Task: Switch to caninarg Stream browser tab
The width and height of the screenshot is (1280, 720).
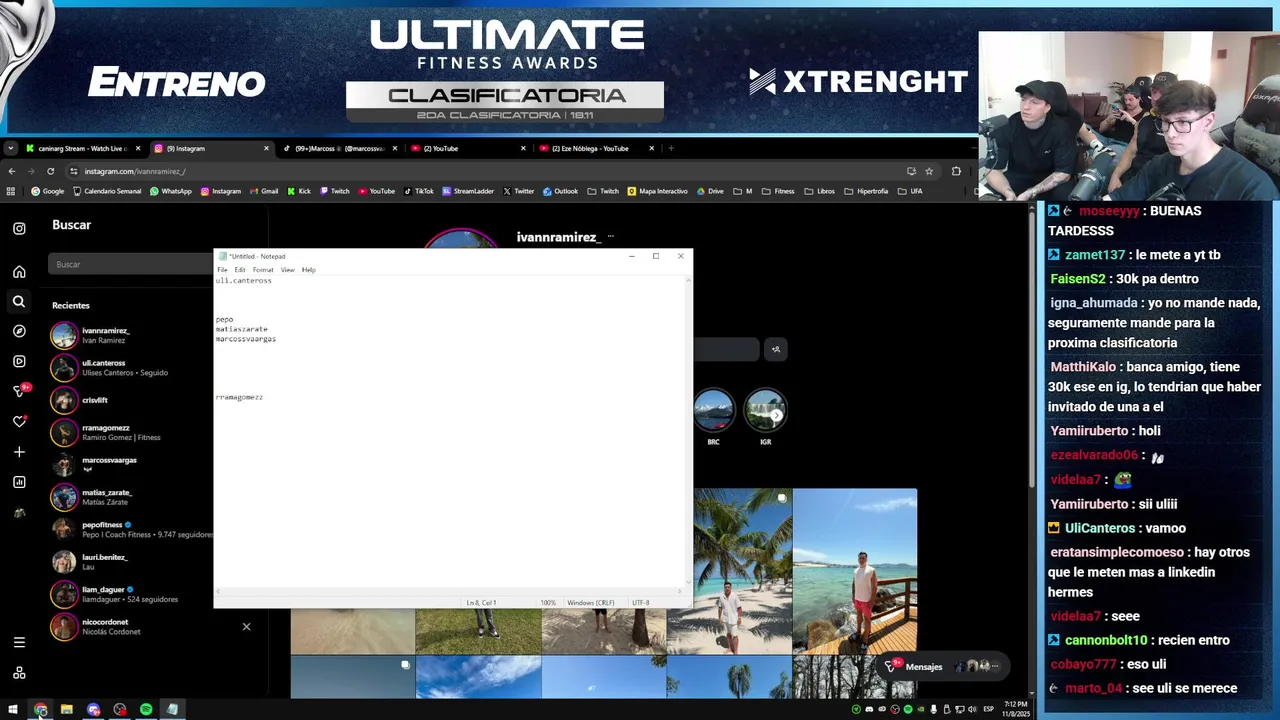Action: click(x=84, y=148)
